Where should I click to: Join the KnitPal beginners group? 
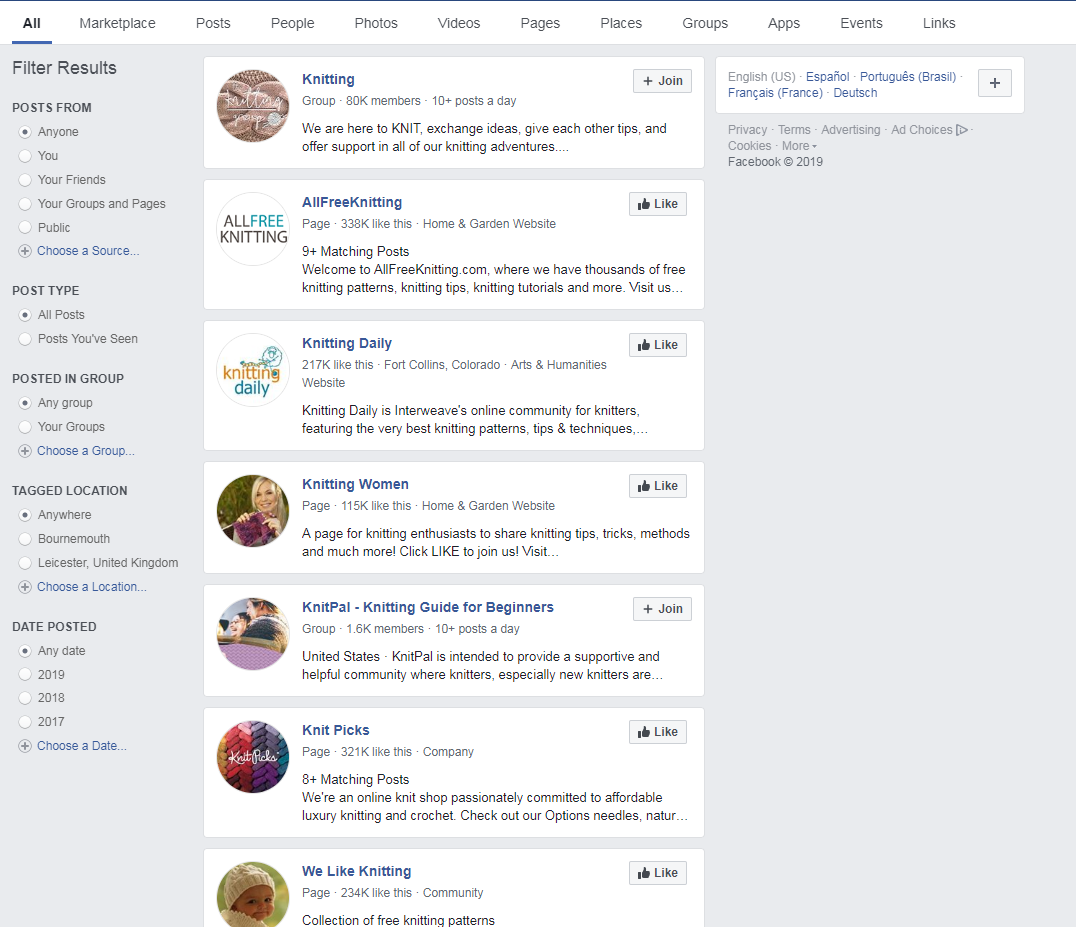point(662,609)
